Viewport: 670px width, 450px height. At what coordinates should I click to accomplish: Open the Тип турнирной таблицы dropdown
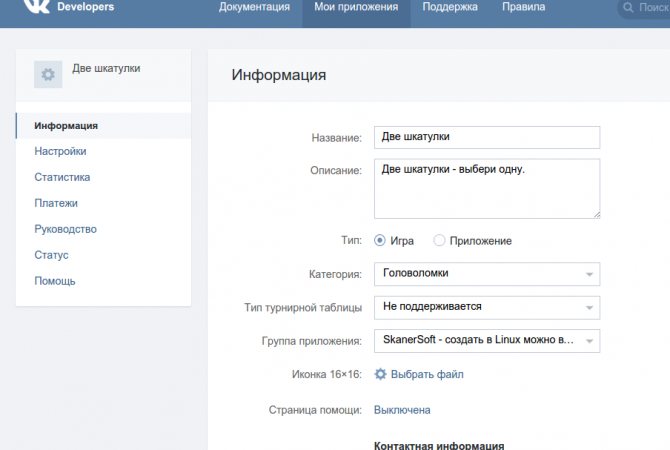pos(487,308)
